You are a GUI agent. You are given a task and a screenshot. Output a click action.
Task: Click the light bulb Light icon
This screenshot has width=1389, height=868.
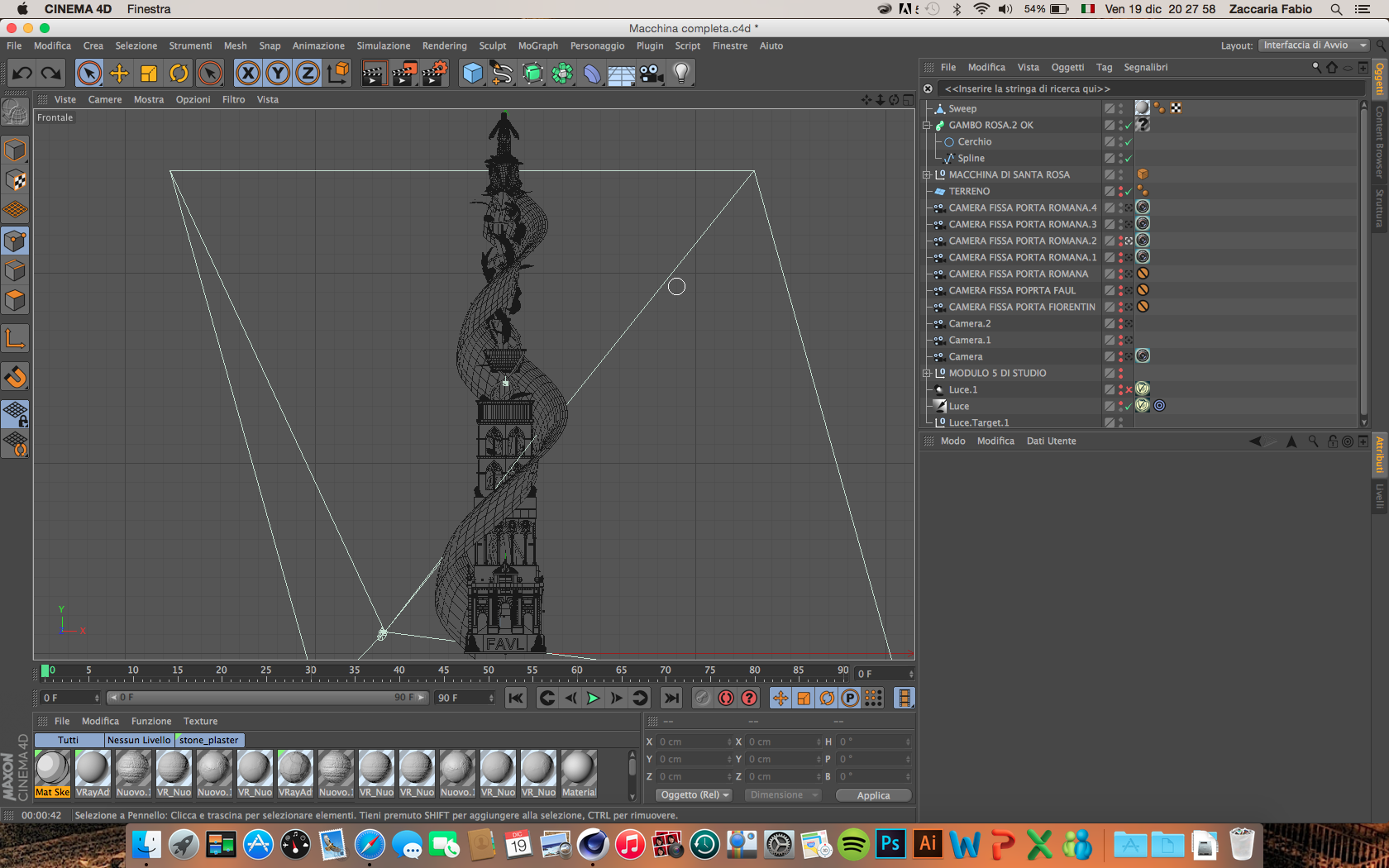tap(681, 74)
